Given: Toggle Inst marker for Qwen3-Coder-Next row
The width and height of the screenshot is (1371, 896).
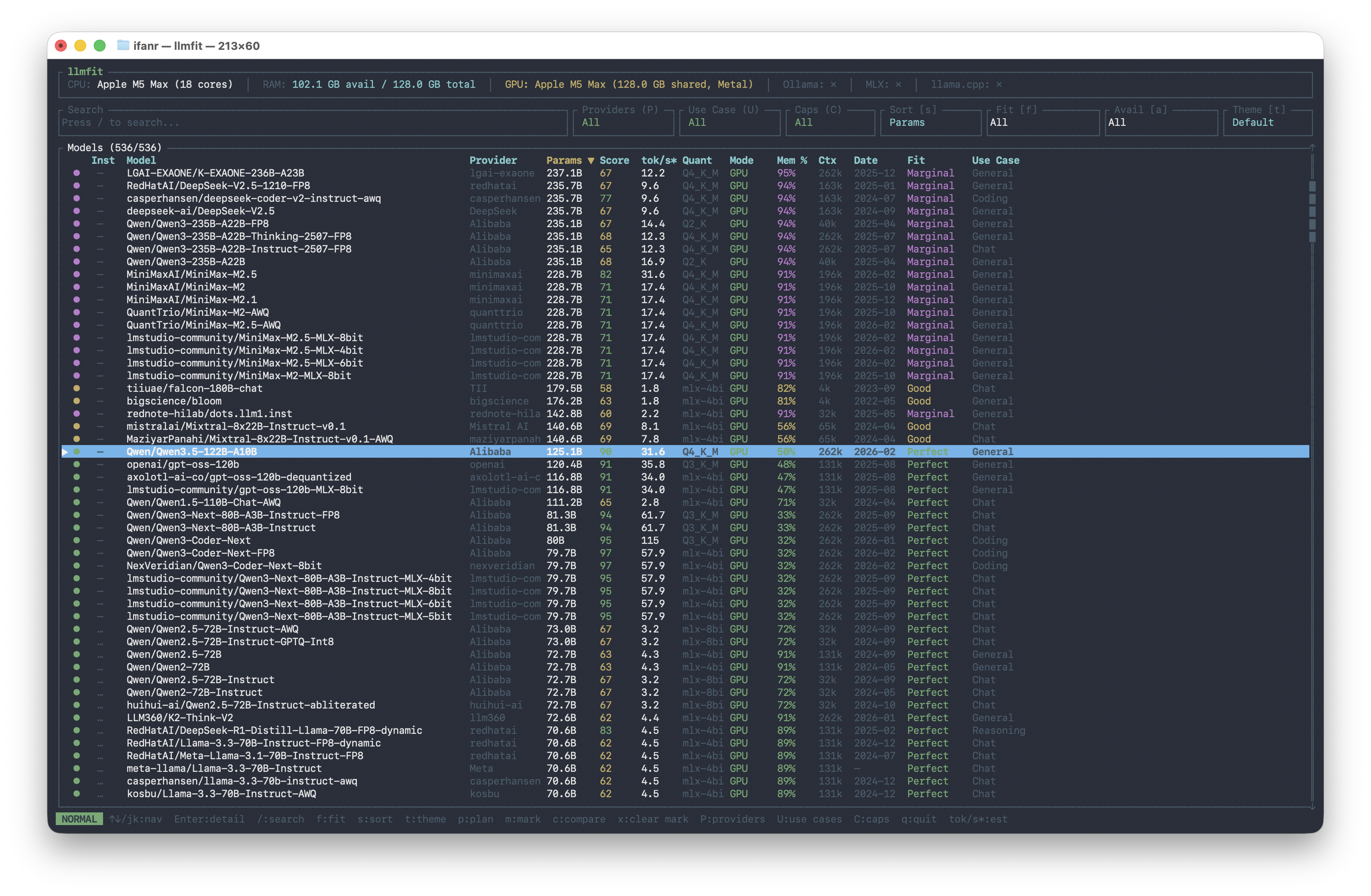Looking at the screenshot, I should 100,540.
